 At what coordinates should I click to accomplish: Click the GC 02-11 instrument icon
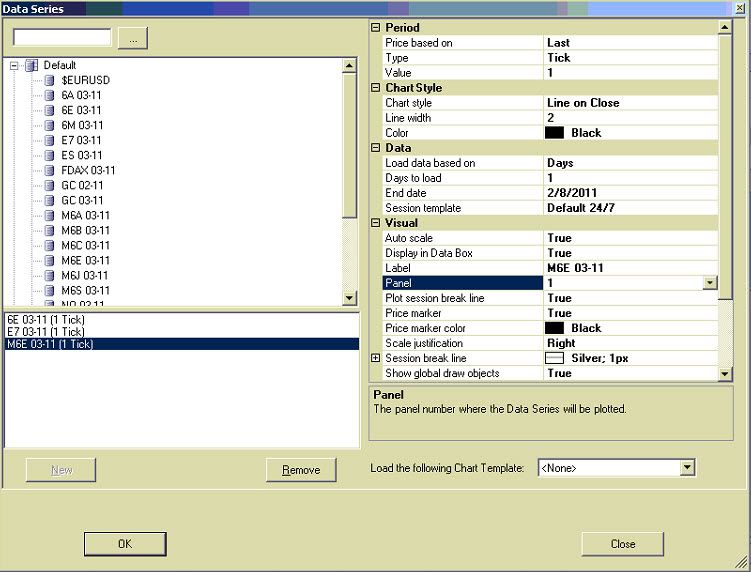(x=49, y=185)
